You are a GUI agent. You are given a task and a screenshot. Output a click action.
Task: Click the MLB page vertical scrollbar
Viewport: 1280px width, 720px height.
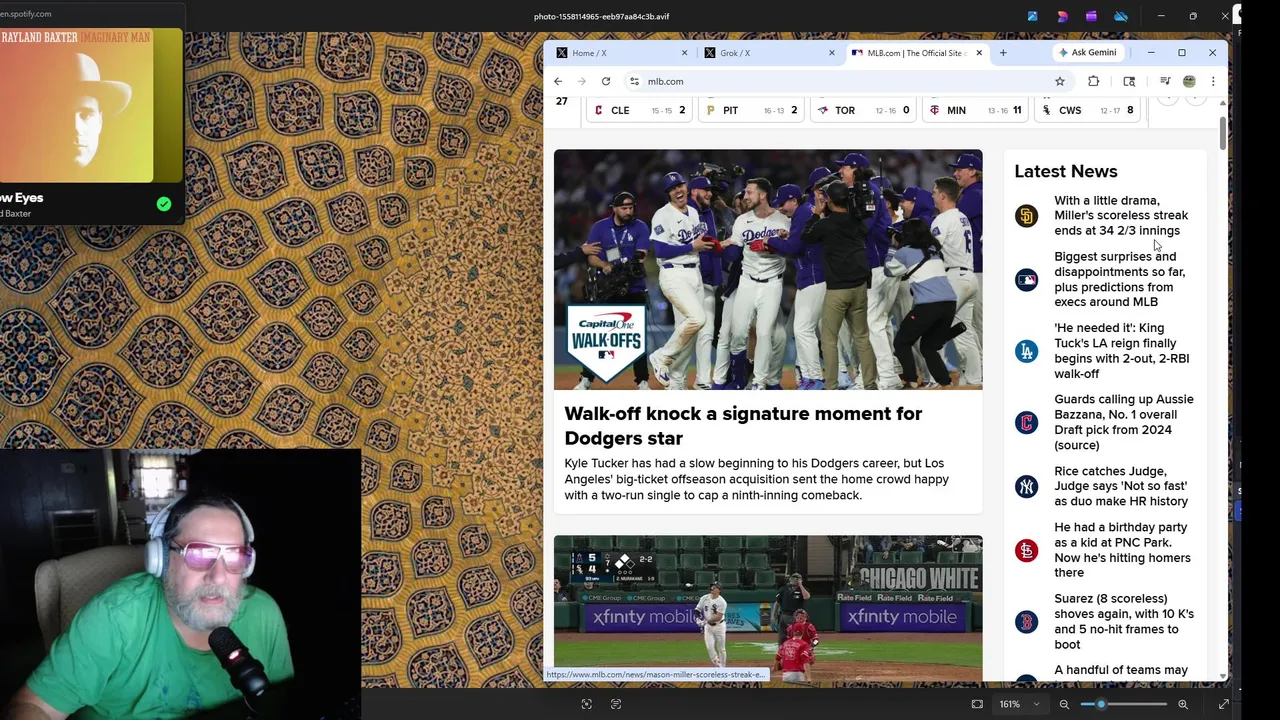[x=1222, y=135]
